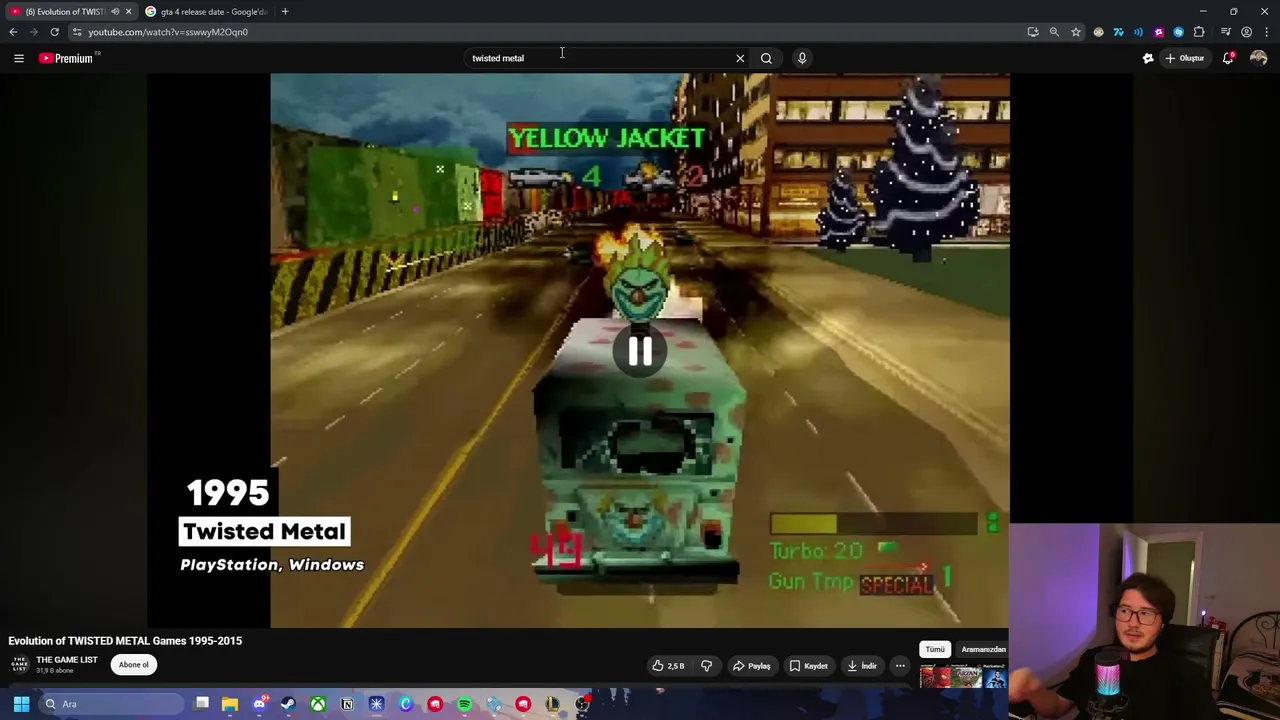This screenshot has width=1280, height=720.
Task: Select the Aramanızdan filter chip
Action: (x=984, y=650)
